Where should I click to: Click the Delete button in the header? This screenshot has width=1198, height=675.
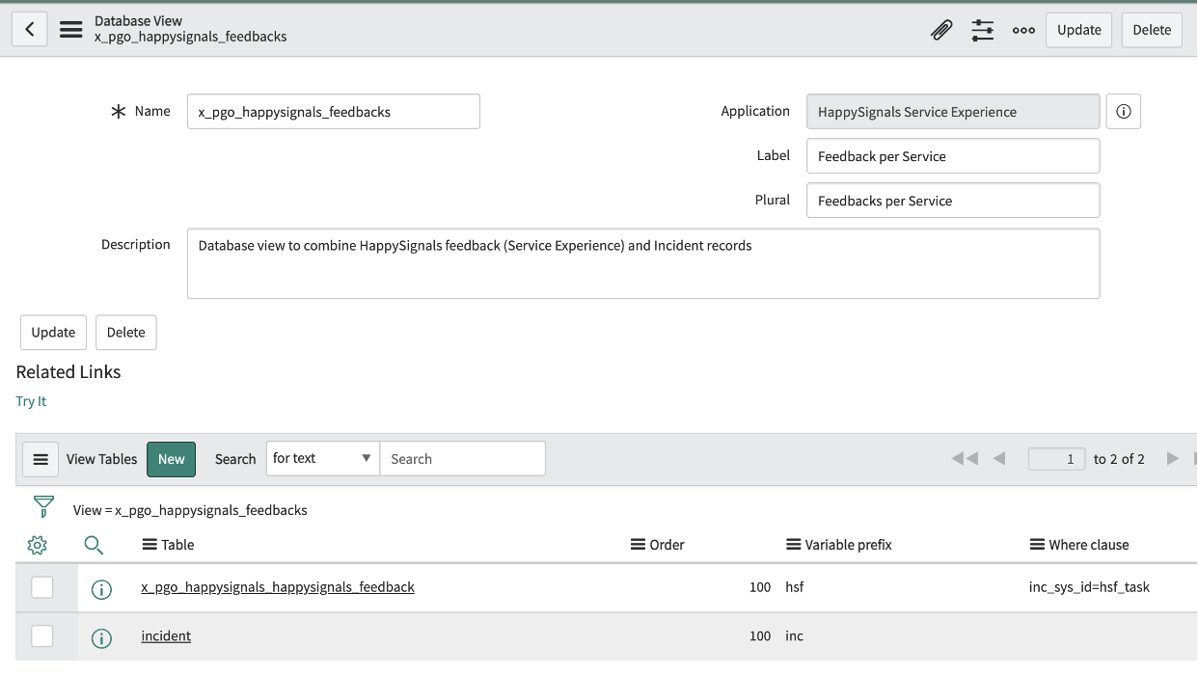pos(1151,30)
